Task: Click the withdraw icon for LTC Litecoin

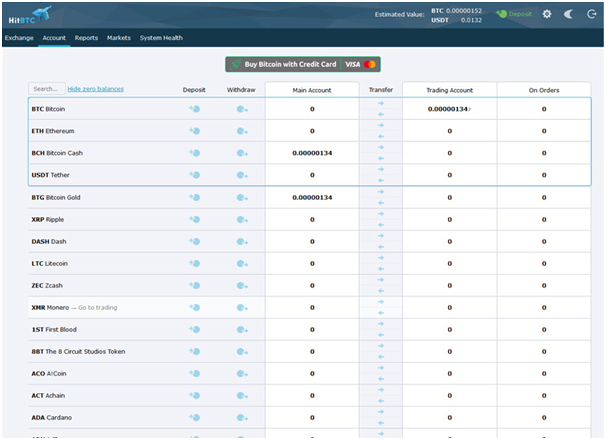Action: (x=242, y=264)
